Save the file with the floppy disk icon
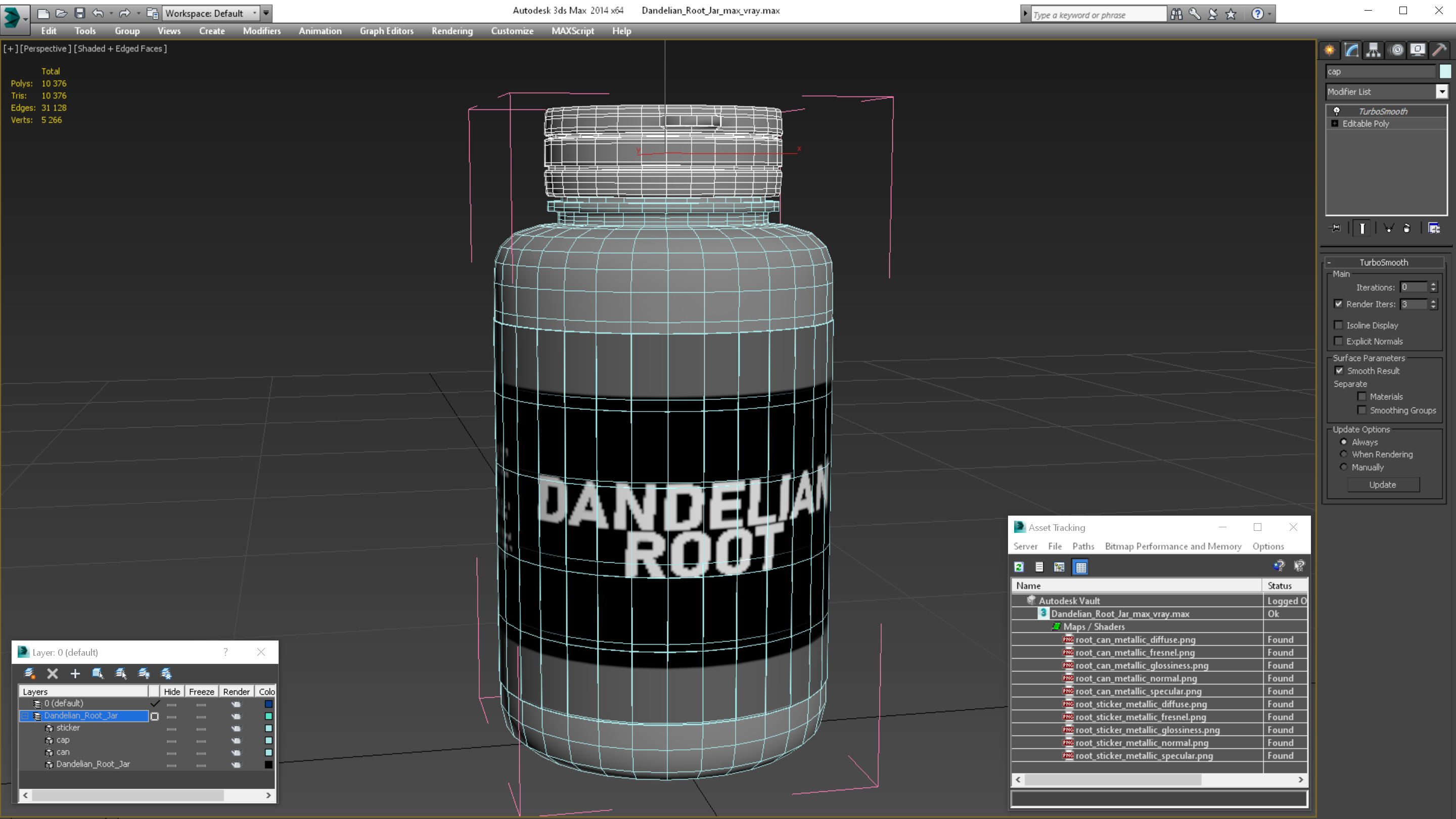This screenshot has width=1456, height=819. point(79,13)
